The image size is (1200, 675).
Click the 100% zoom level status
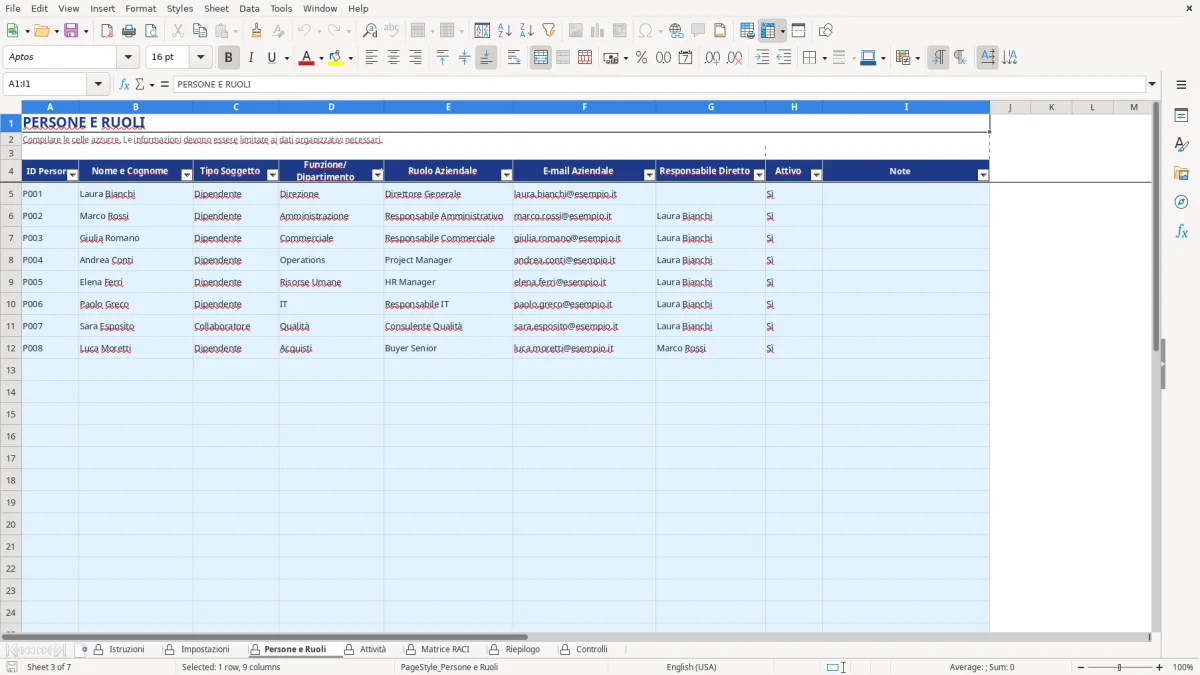[x=1183, y=667]
